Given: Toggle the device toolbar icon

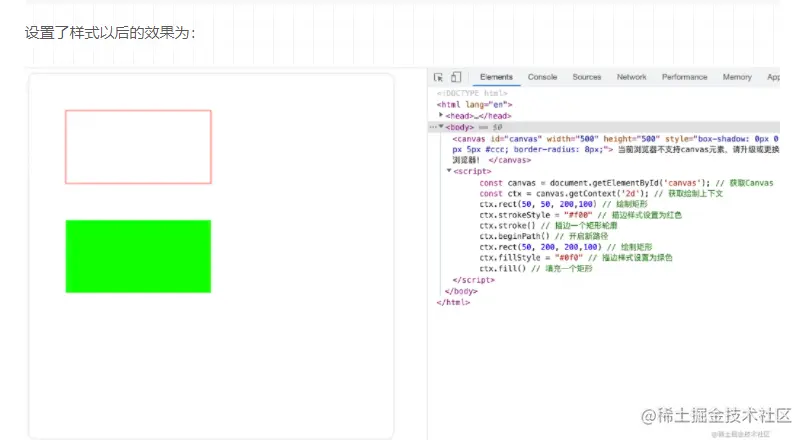Looking at the screenshot, I should pos(456,77).
